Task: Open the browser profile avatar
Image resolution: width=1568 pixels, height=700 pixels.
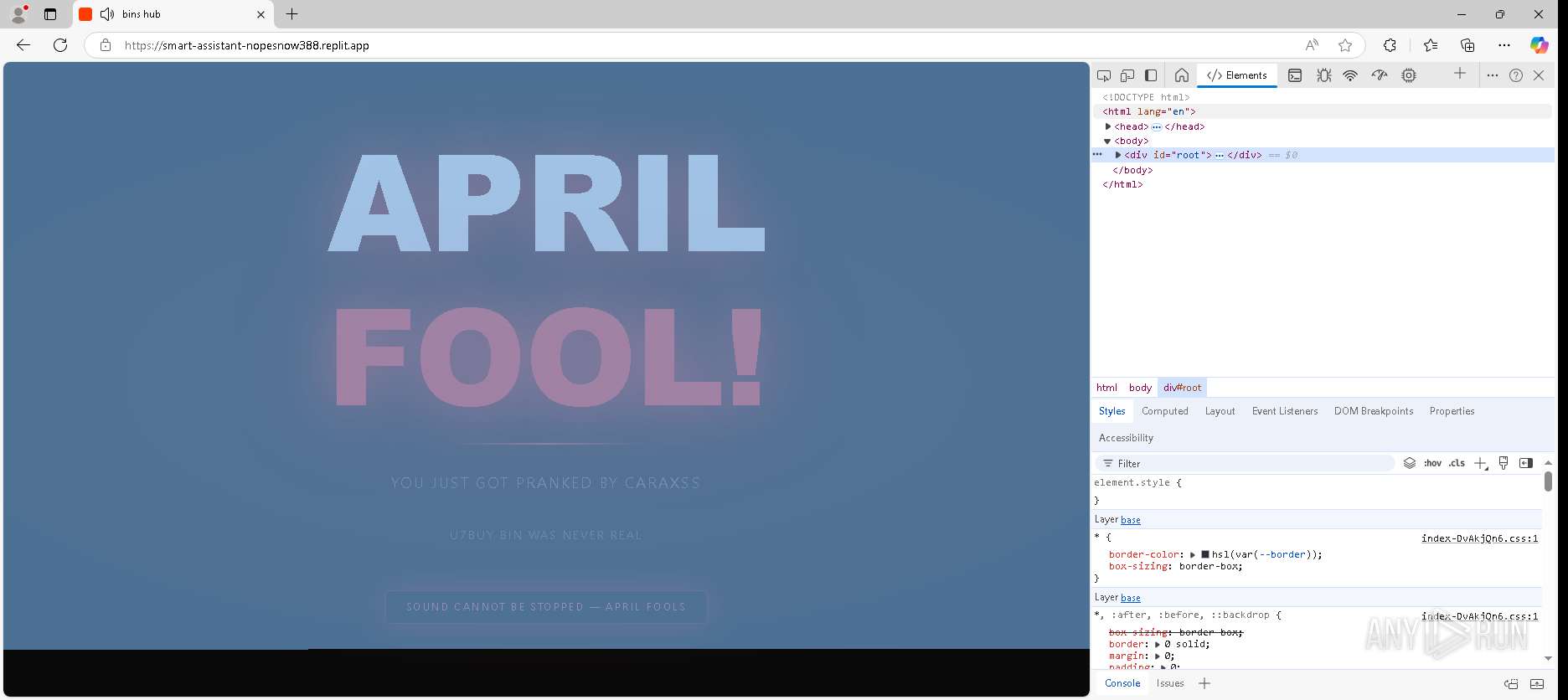Action: click(18, 14)
